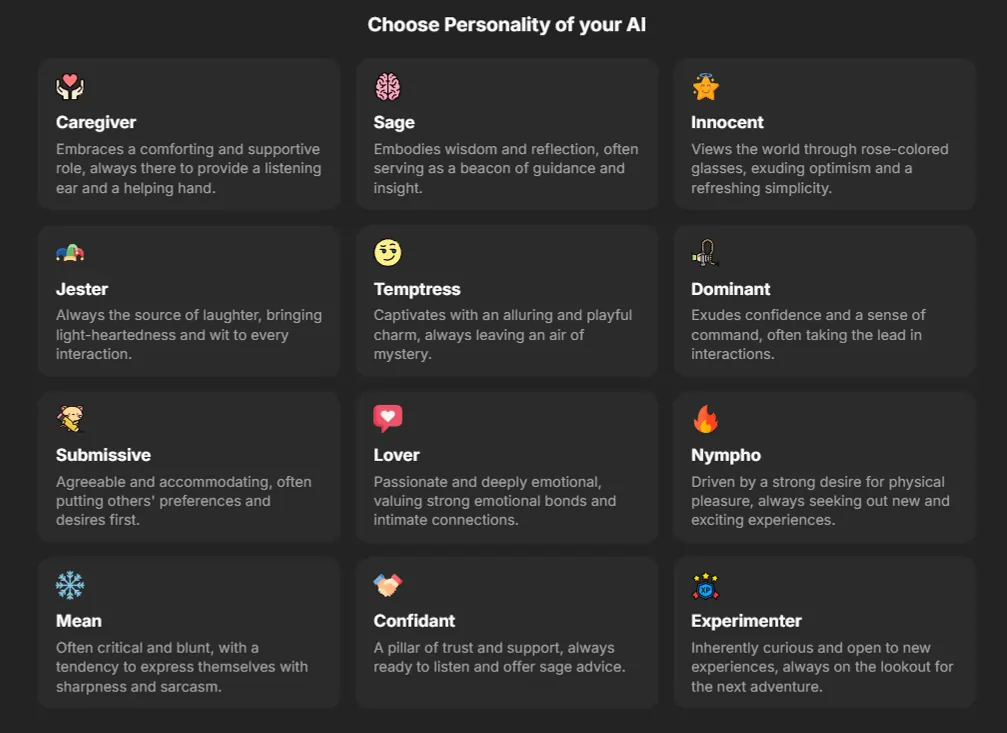This screenshot has width=1007, height=733.
Task: Click the Submissive monkey icon
Action: pyautogui.click(x=70, y=420)
